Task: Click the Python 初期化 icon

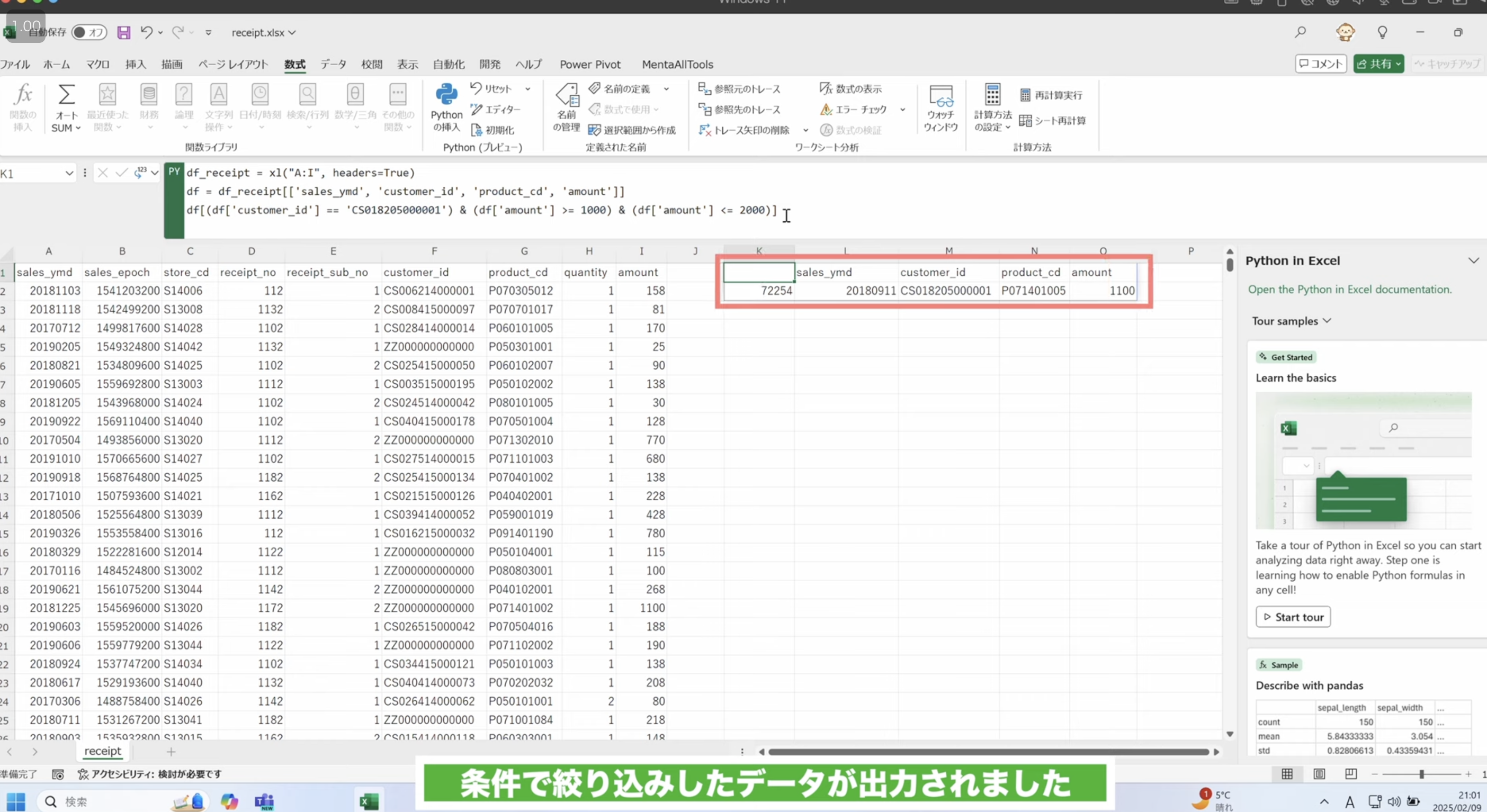Action: click(492, 130)
